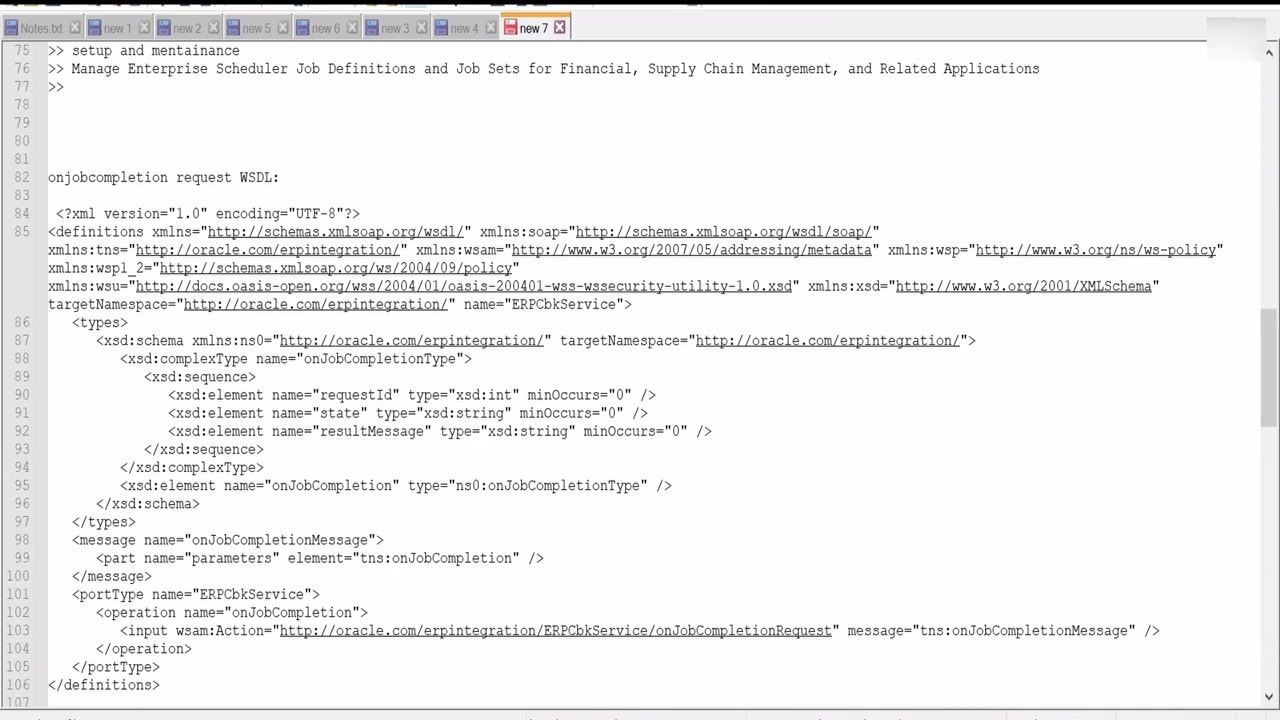Image resolution: width=1280 pixels, height=720 pixels.
Task: Click line number 103 in the margin
Action: [x=17, y=631]
